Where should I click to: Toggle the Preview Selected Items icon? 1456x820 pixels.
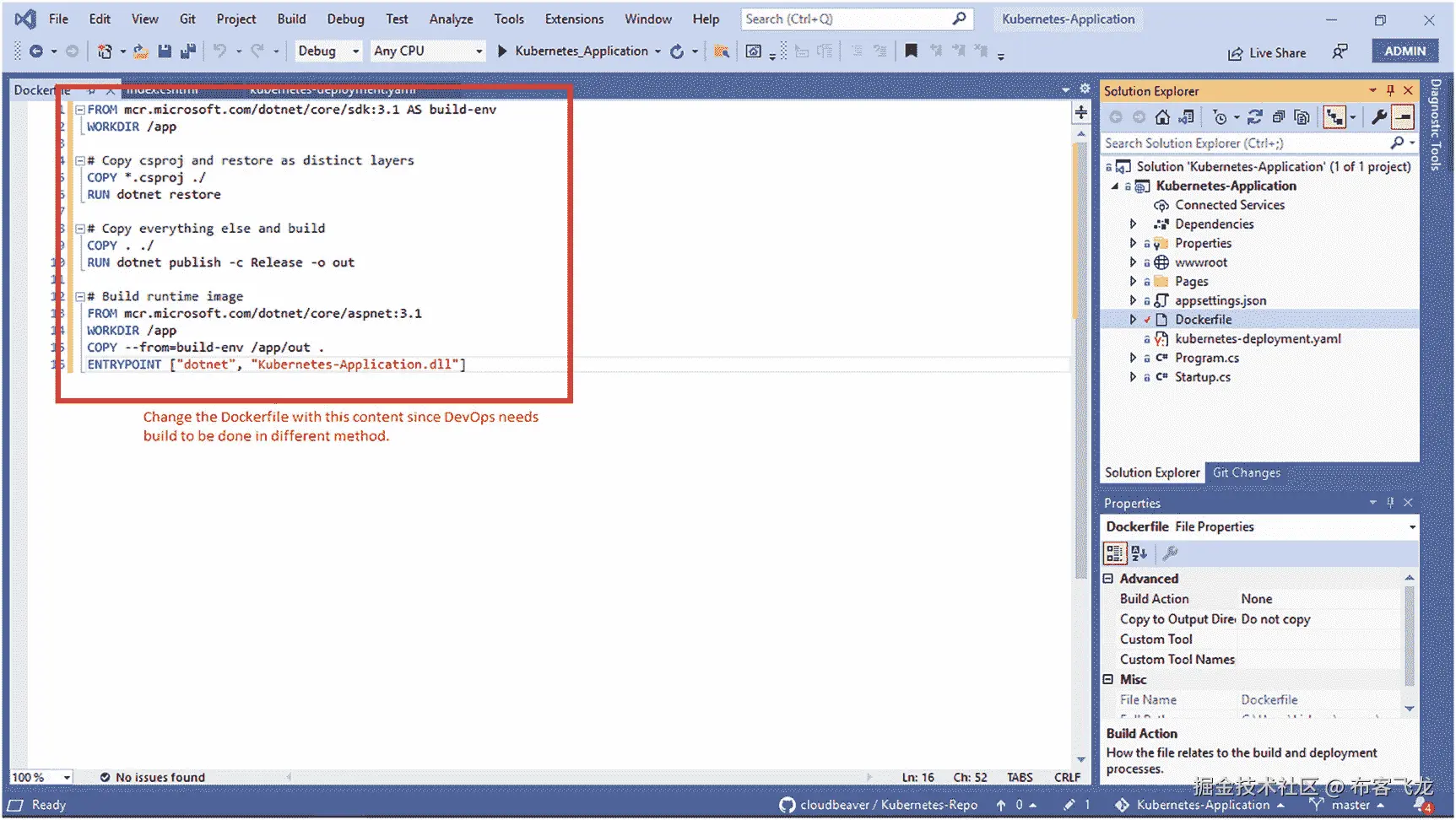click(1402, 117)
